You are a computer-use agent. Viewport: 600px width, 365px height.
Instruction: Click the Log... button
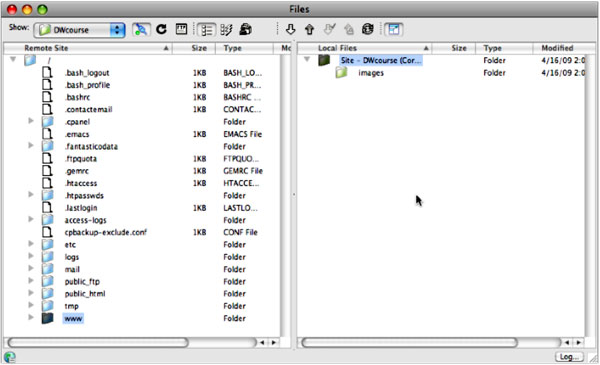tap(569, 357)
